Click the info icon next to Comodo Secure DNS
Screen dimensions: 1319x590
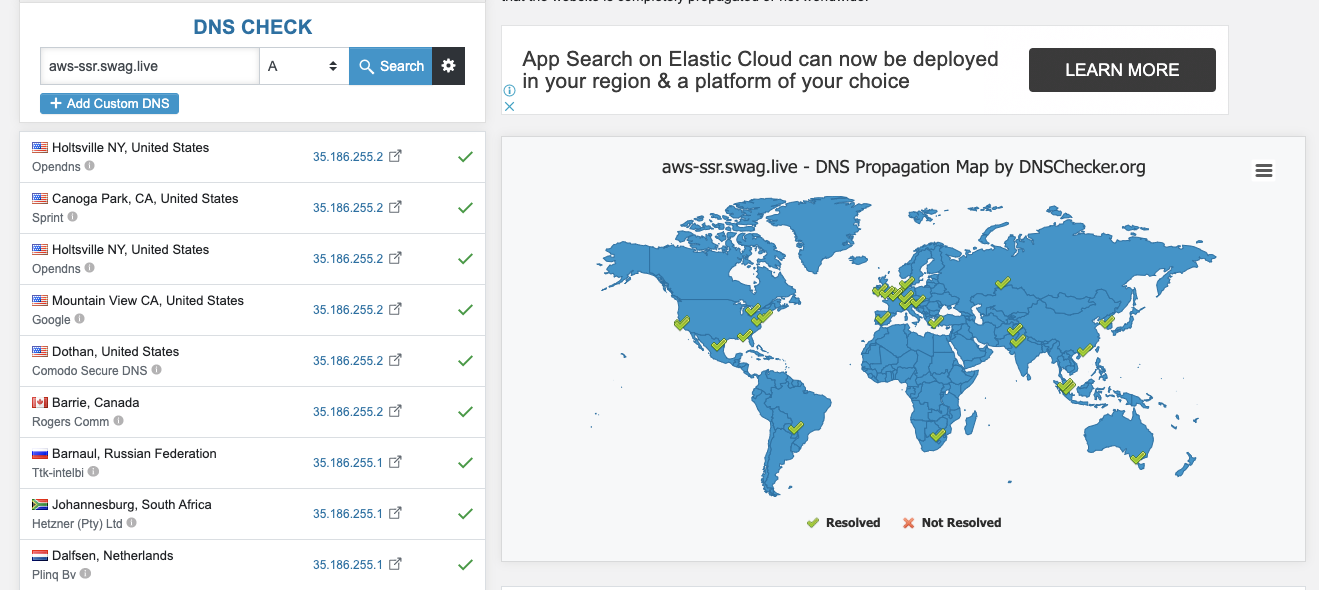click(157, 370)
